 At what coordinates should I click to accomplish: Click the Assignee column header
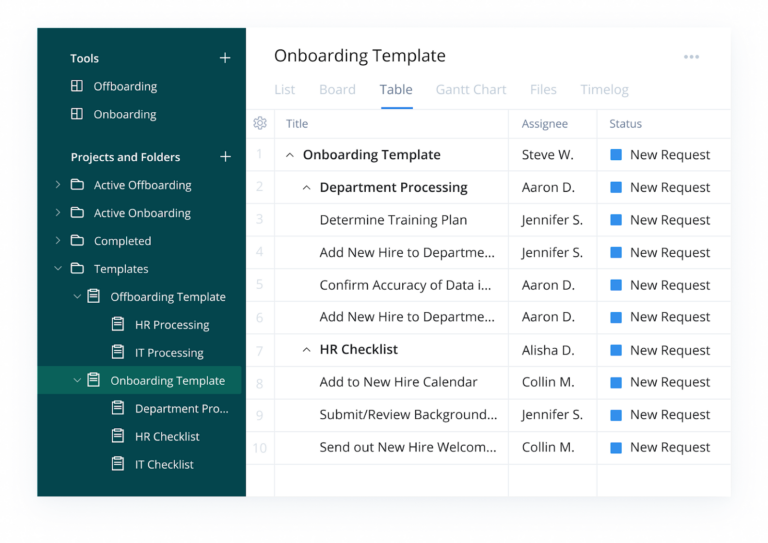click(x=545, y=124)
